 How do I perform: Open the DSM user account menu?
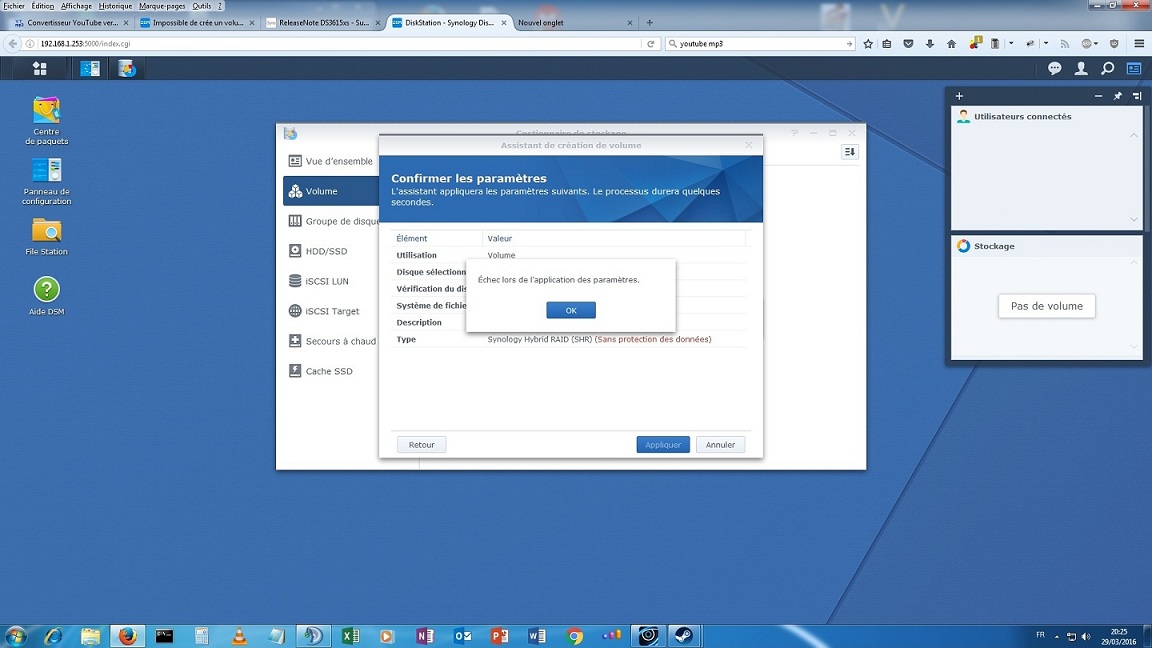pyautogui.click(x=1081, y=68)
